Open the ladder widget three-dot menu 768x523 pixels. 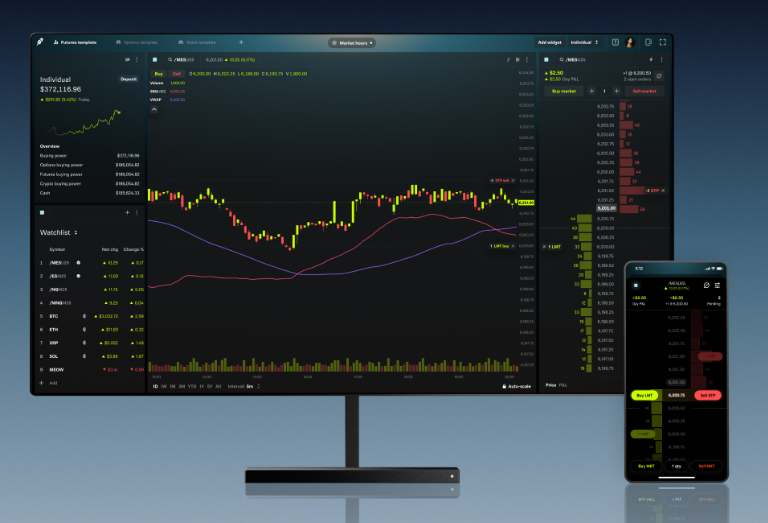(661, 60)
